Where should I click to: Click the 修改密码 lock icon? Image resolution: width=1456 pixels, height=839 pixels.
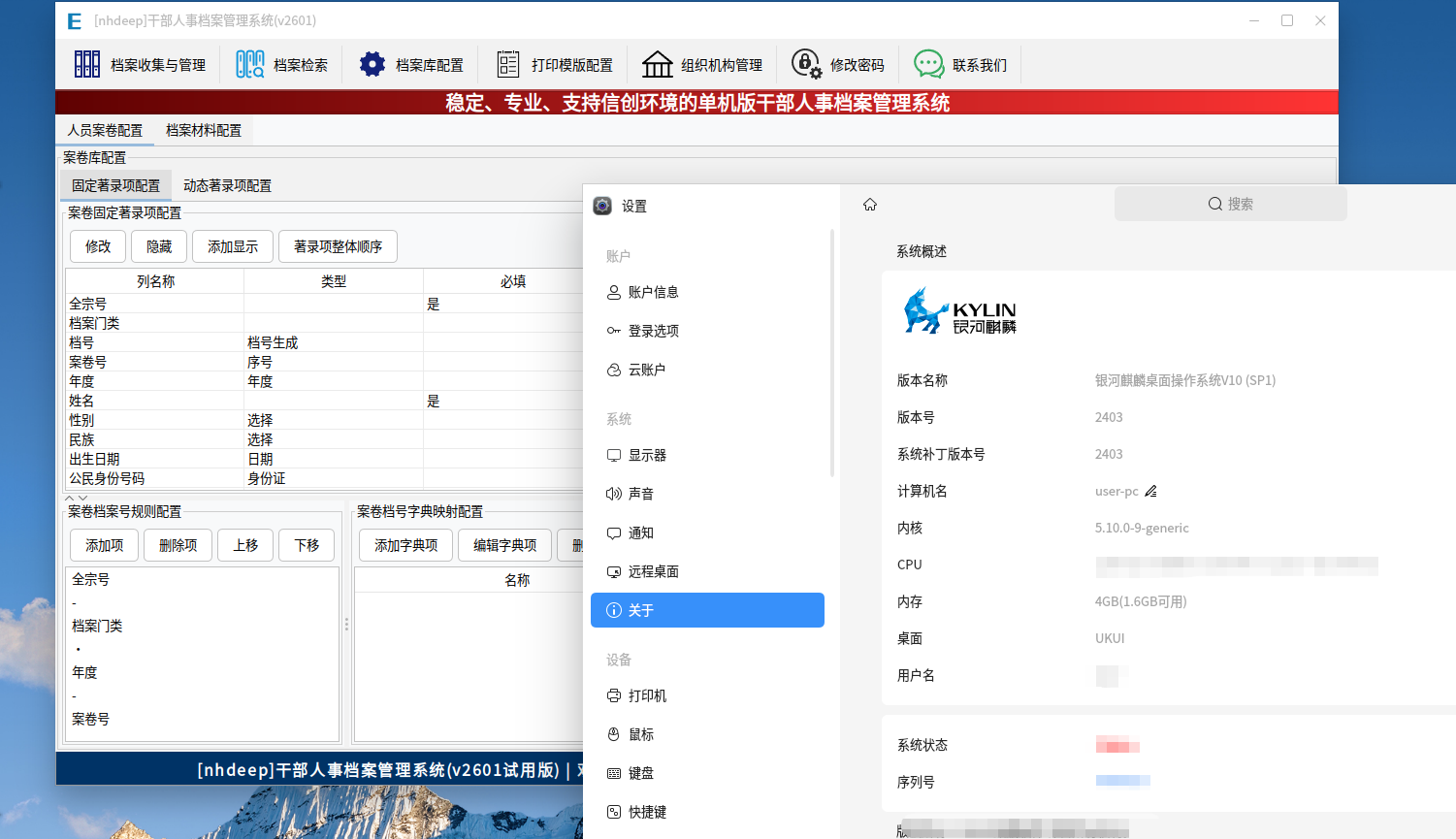[805, 63]
